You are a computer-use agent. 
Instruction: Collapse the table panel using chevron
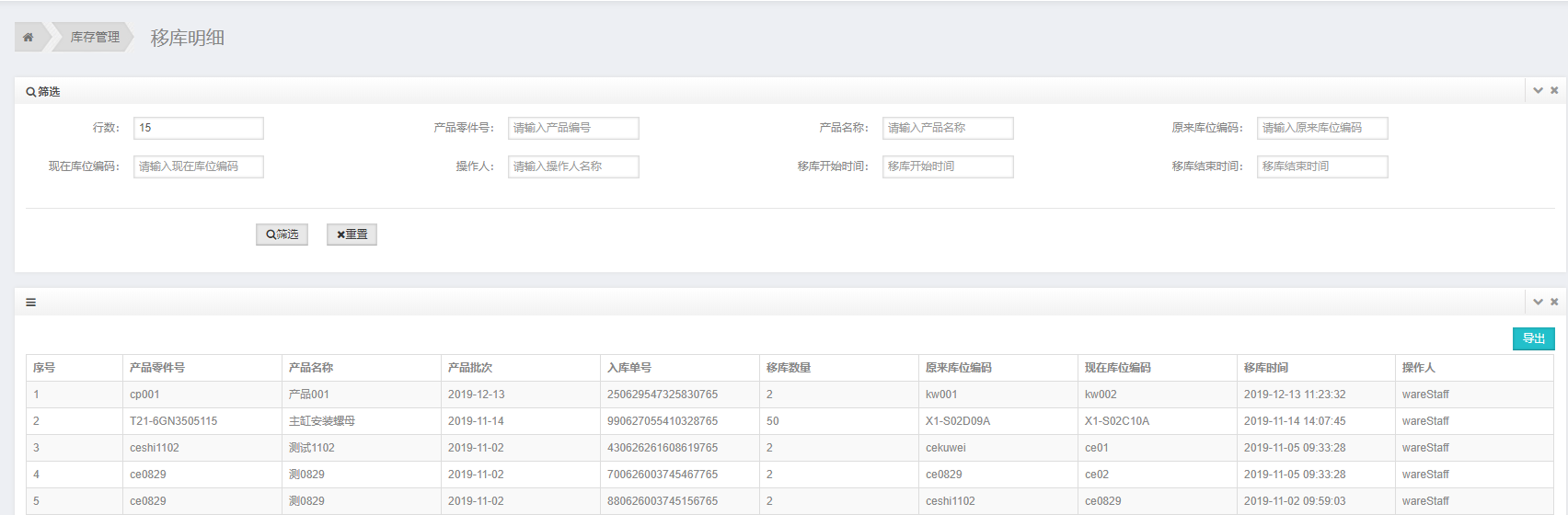click(1538, 302)
